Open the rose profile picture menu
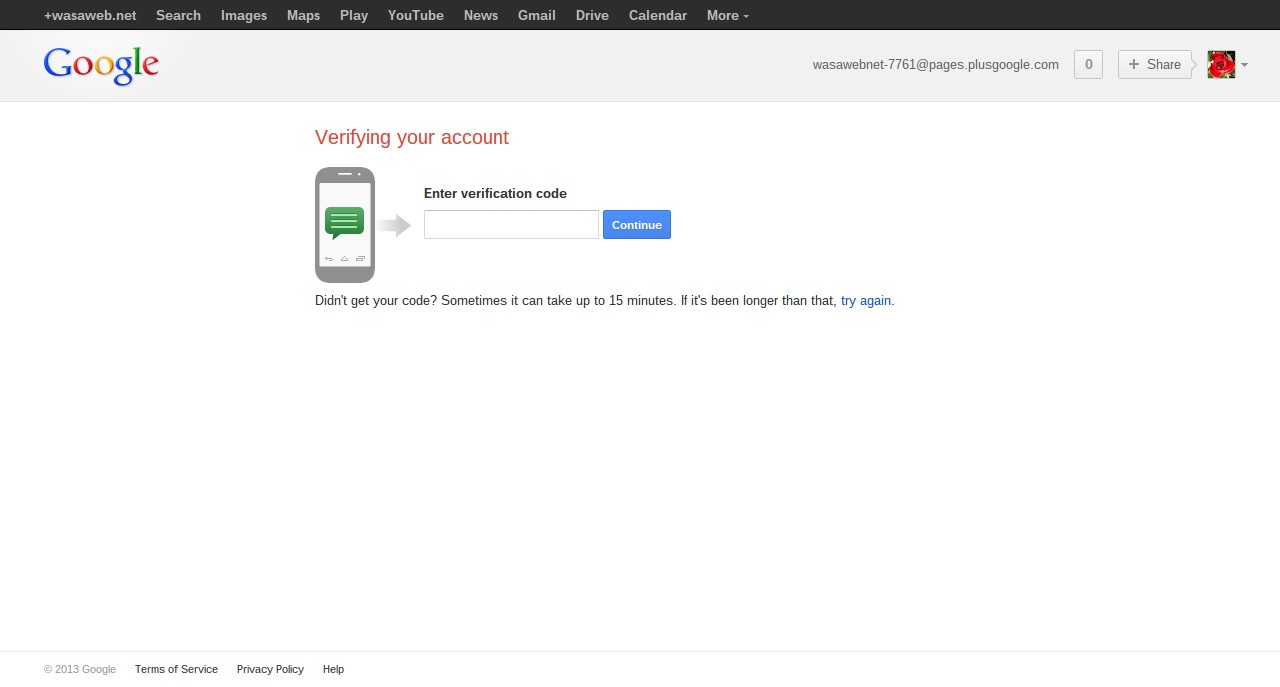Viewport: 1280px width, 687px height. pyautogui.click(x=1221, y=65)
